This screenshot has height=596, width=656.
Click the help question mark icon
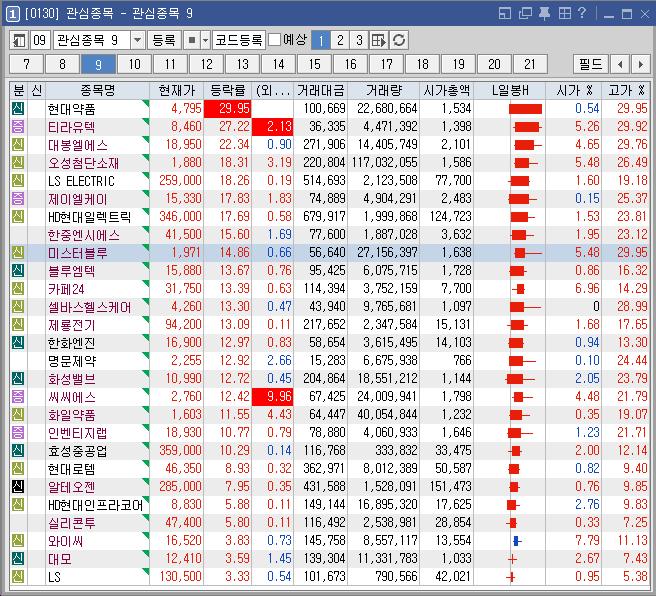click(x=582, y=13)
